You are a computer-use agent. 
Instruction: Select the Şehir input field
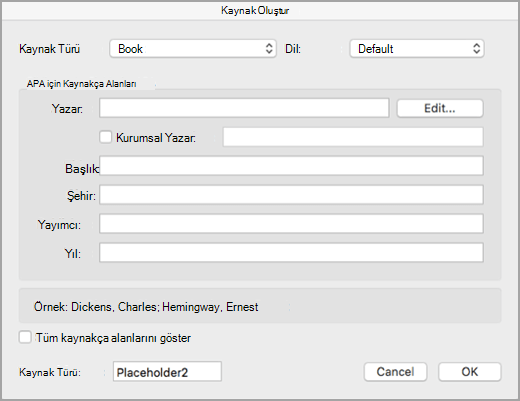pyautogui.click(x=291, y=195)
